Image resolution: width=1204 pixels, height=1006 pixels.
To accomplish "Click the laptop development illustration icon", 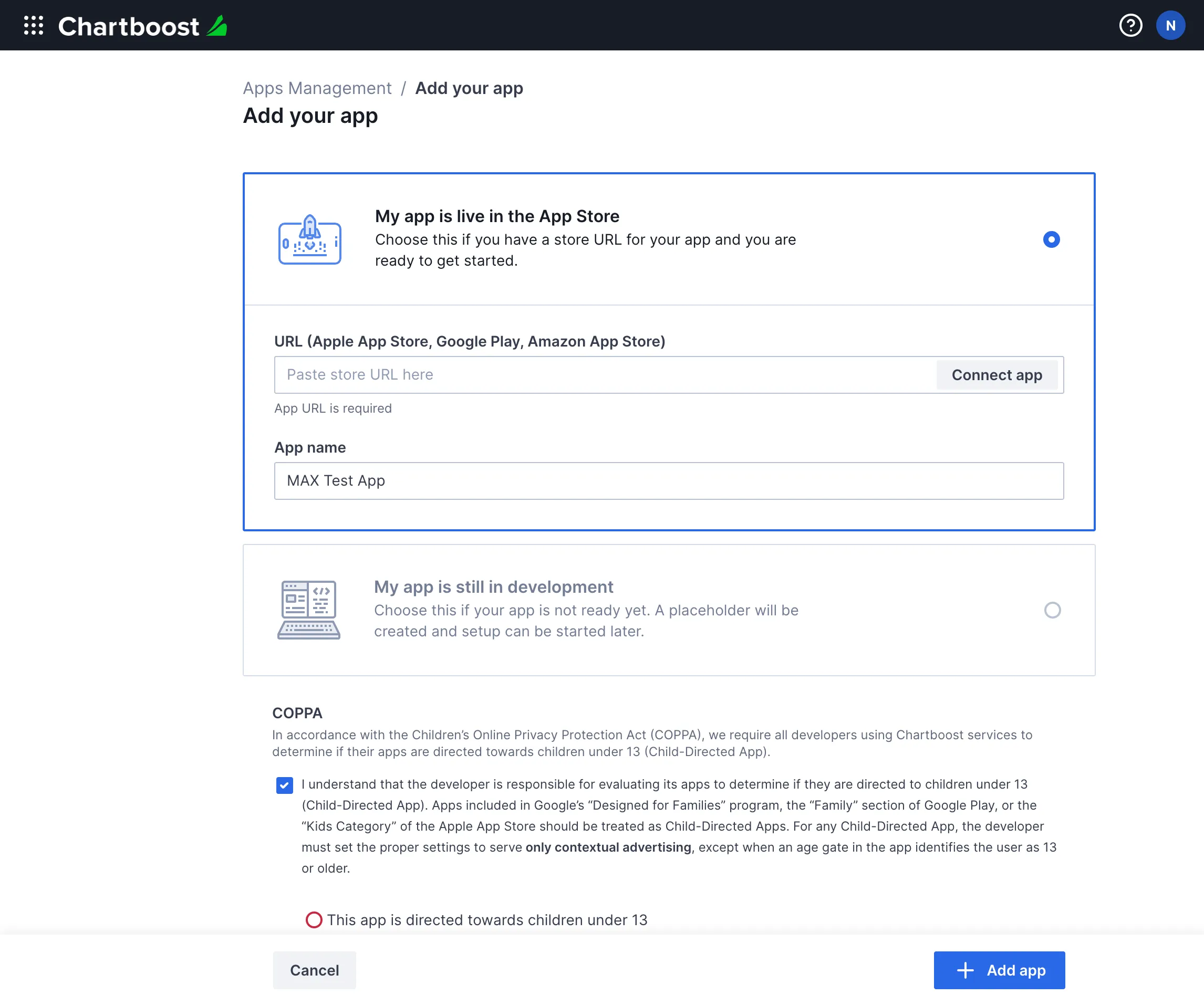I will click(x=309, y=610).
